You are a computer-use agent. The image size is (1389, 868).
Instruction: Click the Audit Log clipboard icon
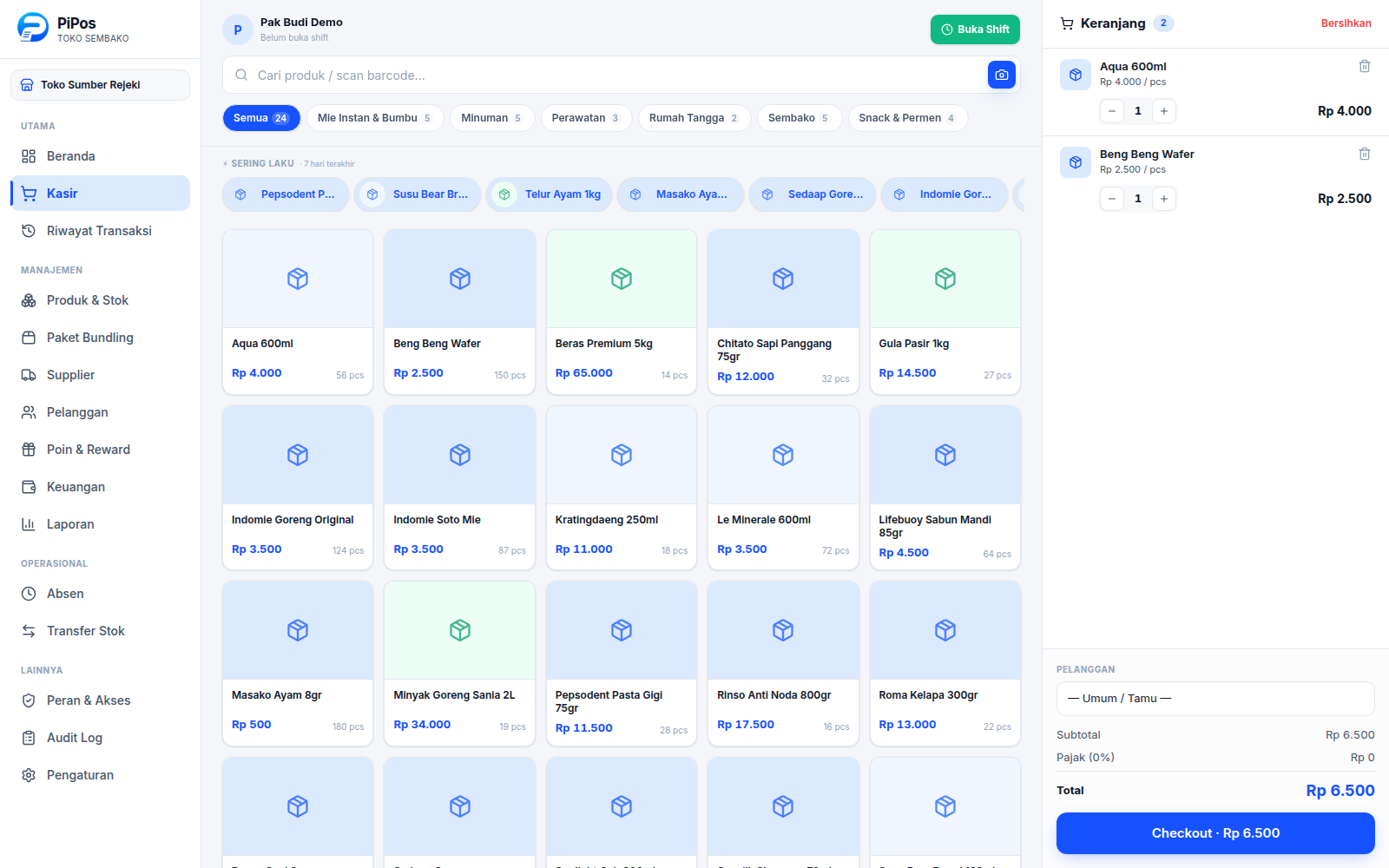click(29, 738)
